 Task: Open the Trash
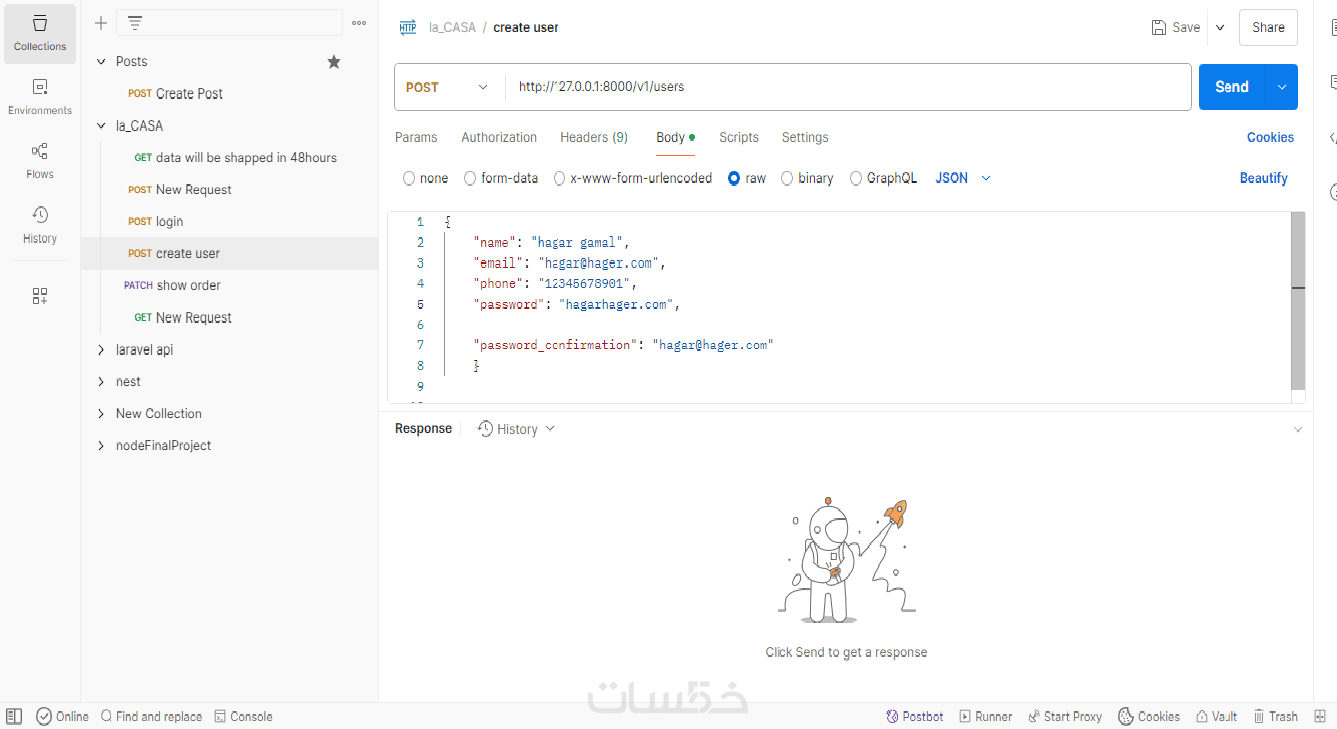coord(1275,716)
